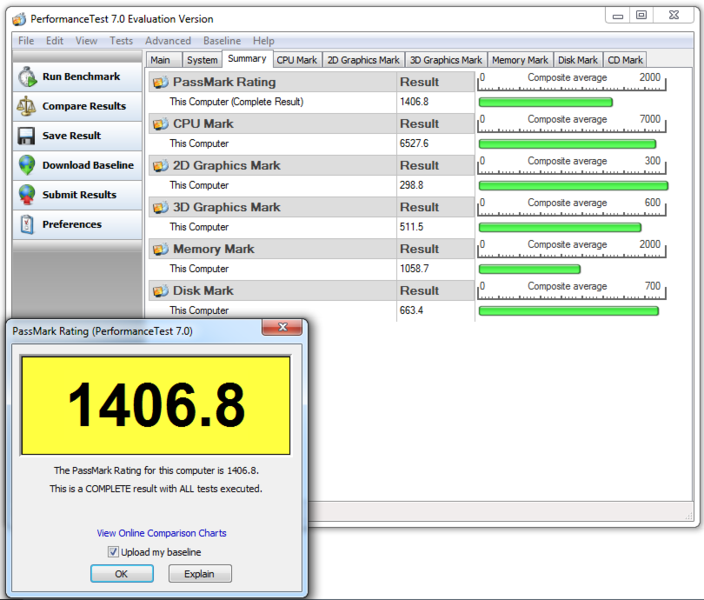
Task: Click the Submit Results label
Action: tap(79, 195)
